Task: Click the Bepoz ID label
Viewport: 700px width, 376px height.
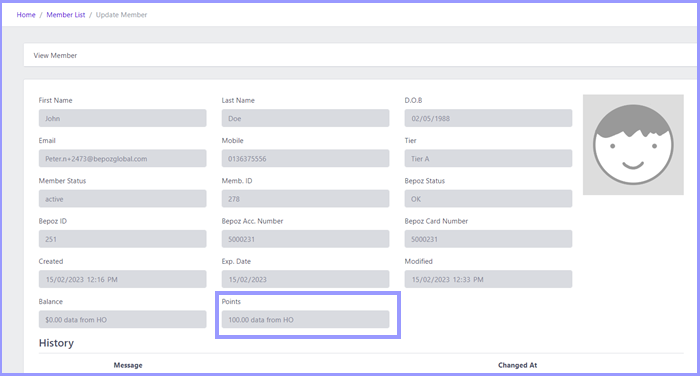Action: (53, 221)
